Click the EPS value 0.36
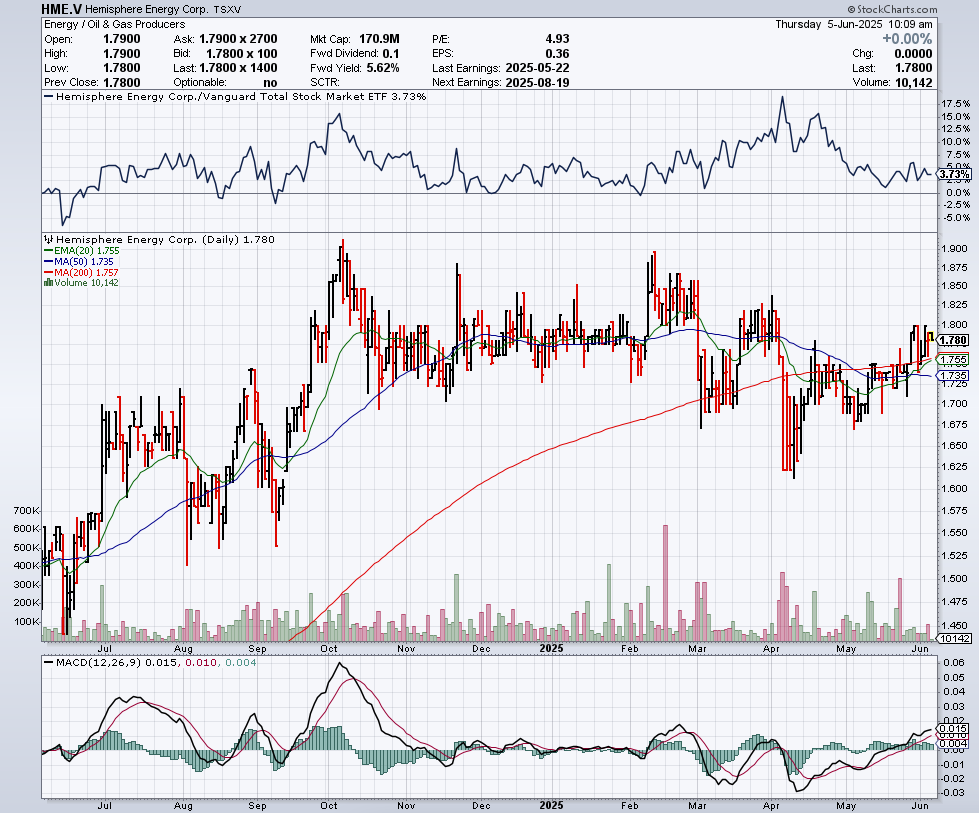The height and width of the screenshot is (813, 979). coord(557,54)
